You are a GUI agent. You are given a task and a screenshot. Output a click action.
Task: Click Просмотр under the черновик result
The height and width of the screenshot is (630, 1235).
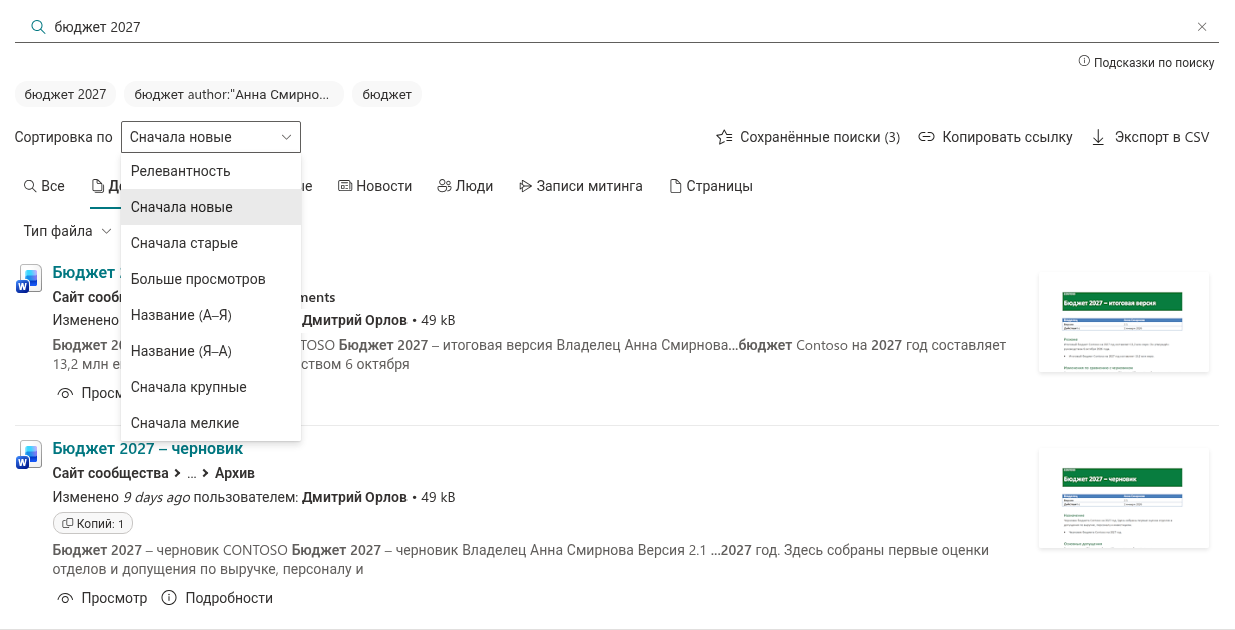pyautogui.click(x=102, y=598)
